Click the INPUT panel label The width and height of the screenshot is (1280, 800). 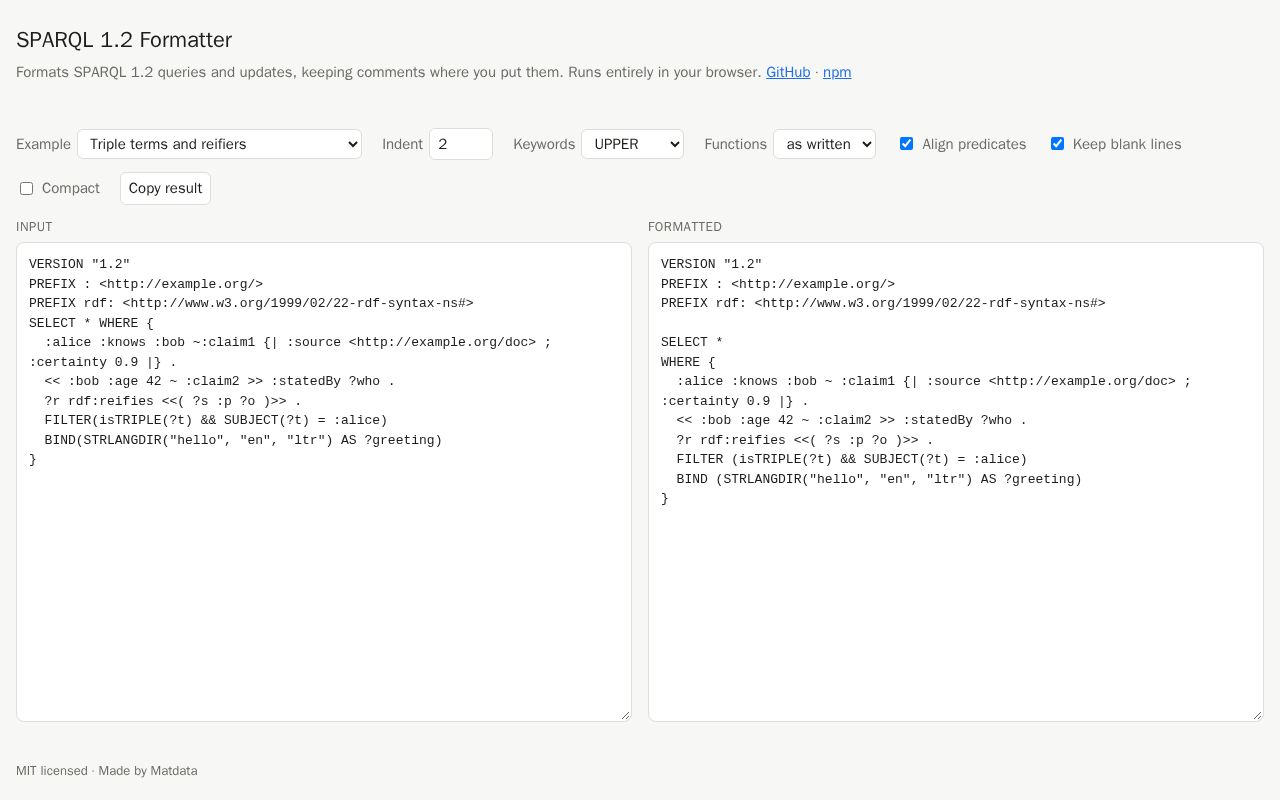[34, 227]
